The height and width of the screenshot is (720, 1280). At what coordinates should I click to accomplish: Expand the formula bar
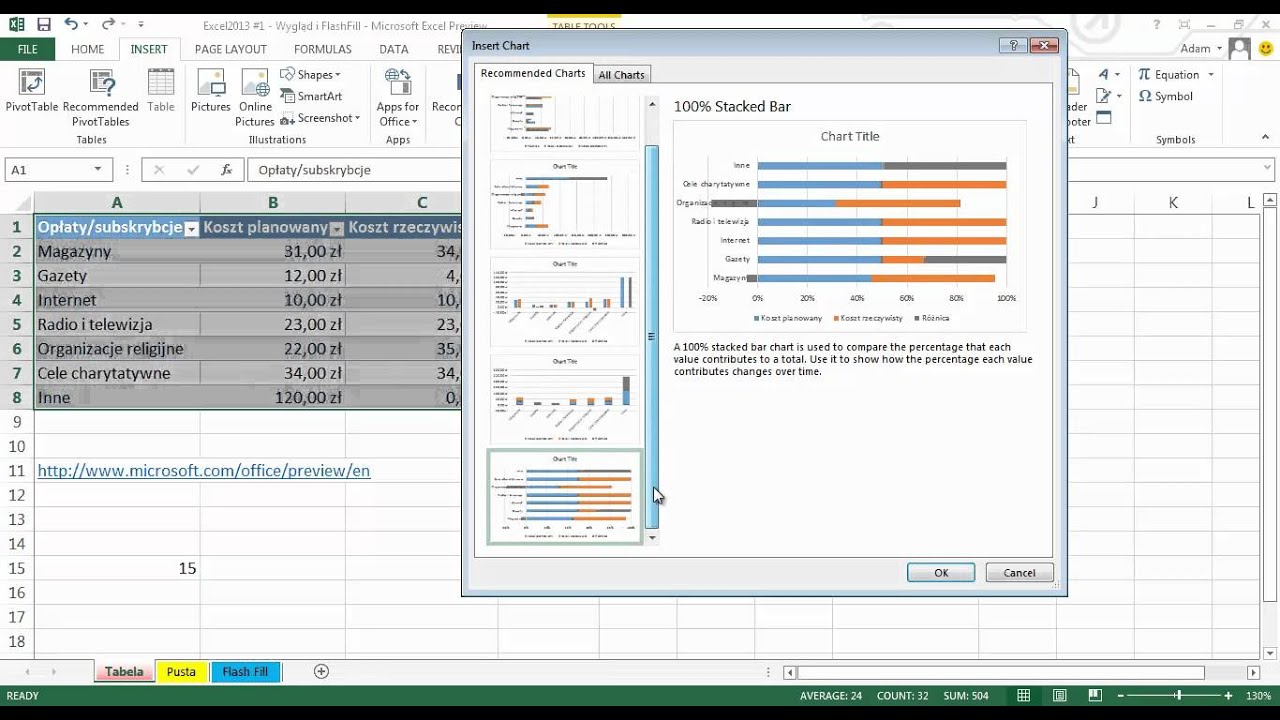tap(1268, 169)
